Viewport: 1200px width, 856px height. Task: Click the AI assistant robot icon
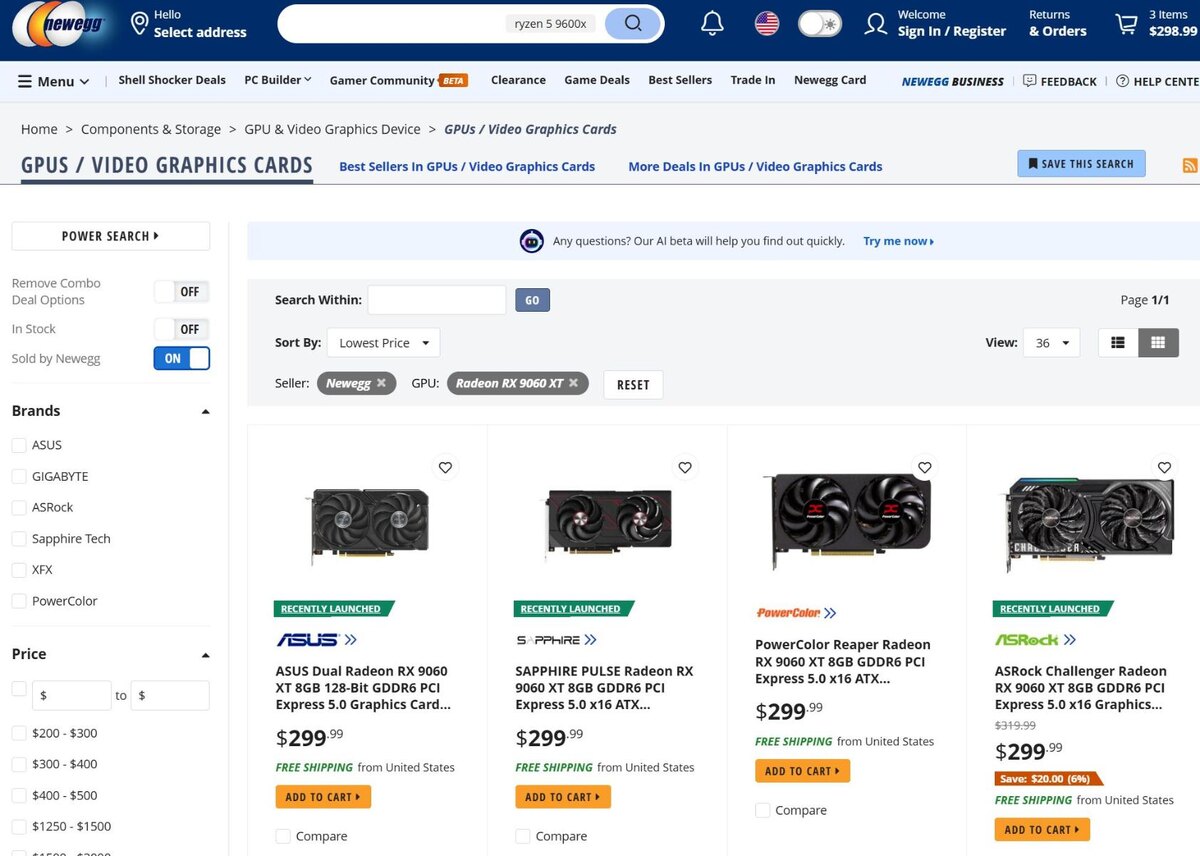(x=531, y=241)
